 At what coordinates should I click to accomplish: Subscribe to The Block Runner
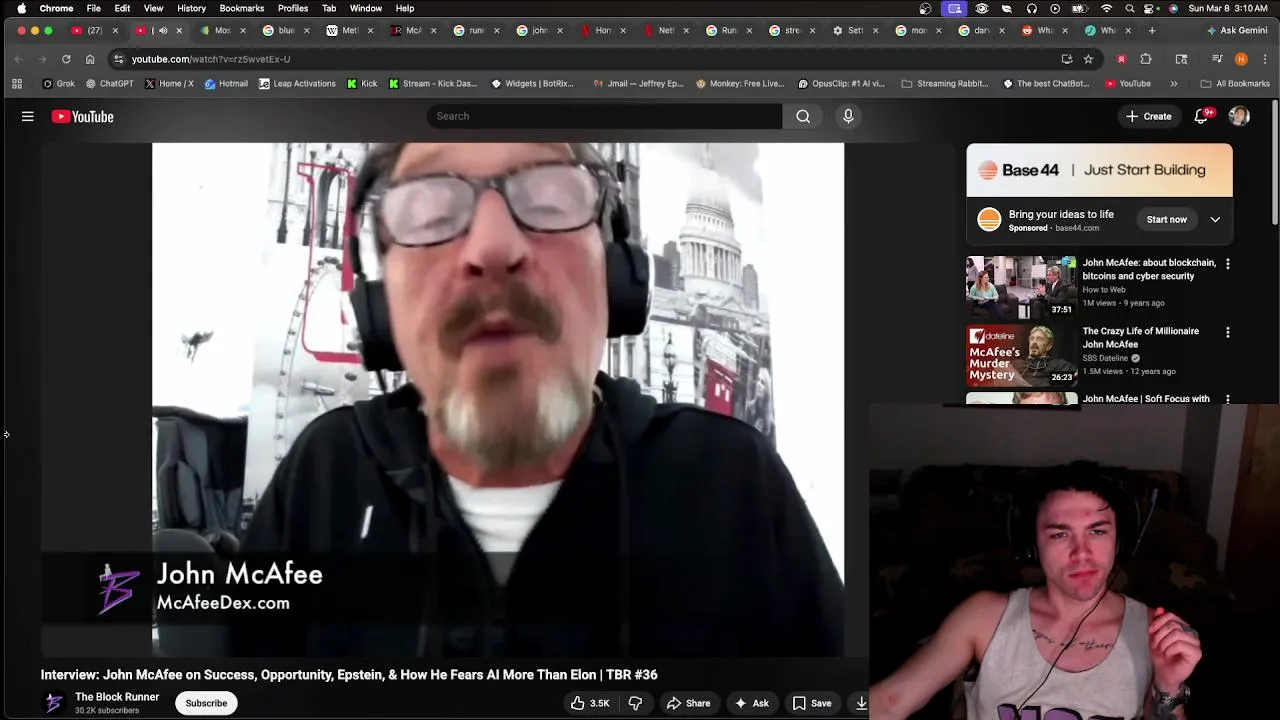(206, 703)
